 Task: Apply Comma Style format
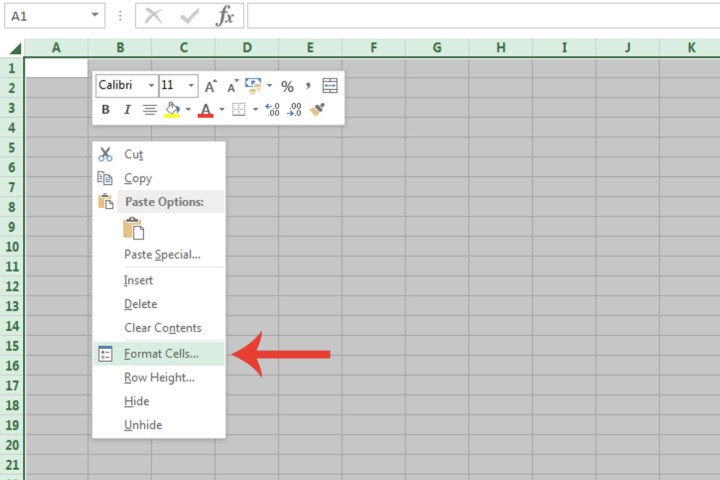(308, 86)
